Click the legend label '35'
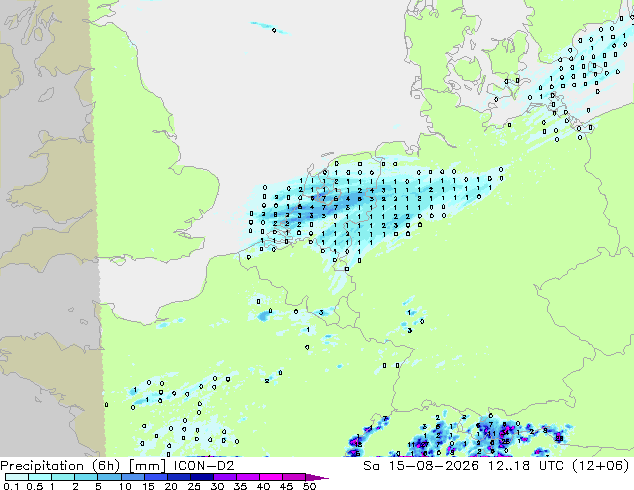 (x=240, y=486)
